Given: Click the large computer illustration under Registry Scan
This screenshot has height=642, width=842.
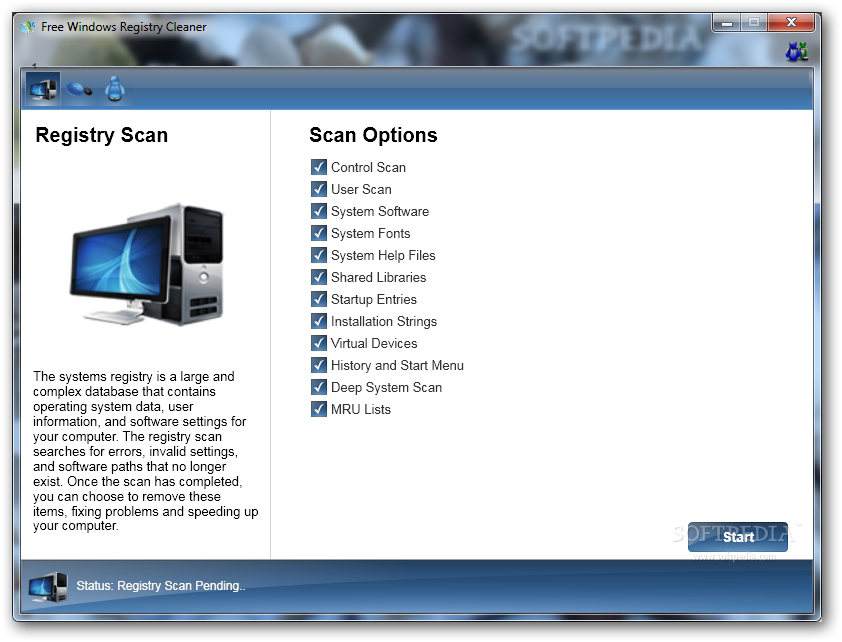Looking at the screenshot, I should pos(147,265).
